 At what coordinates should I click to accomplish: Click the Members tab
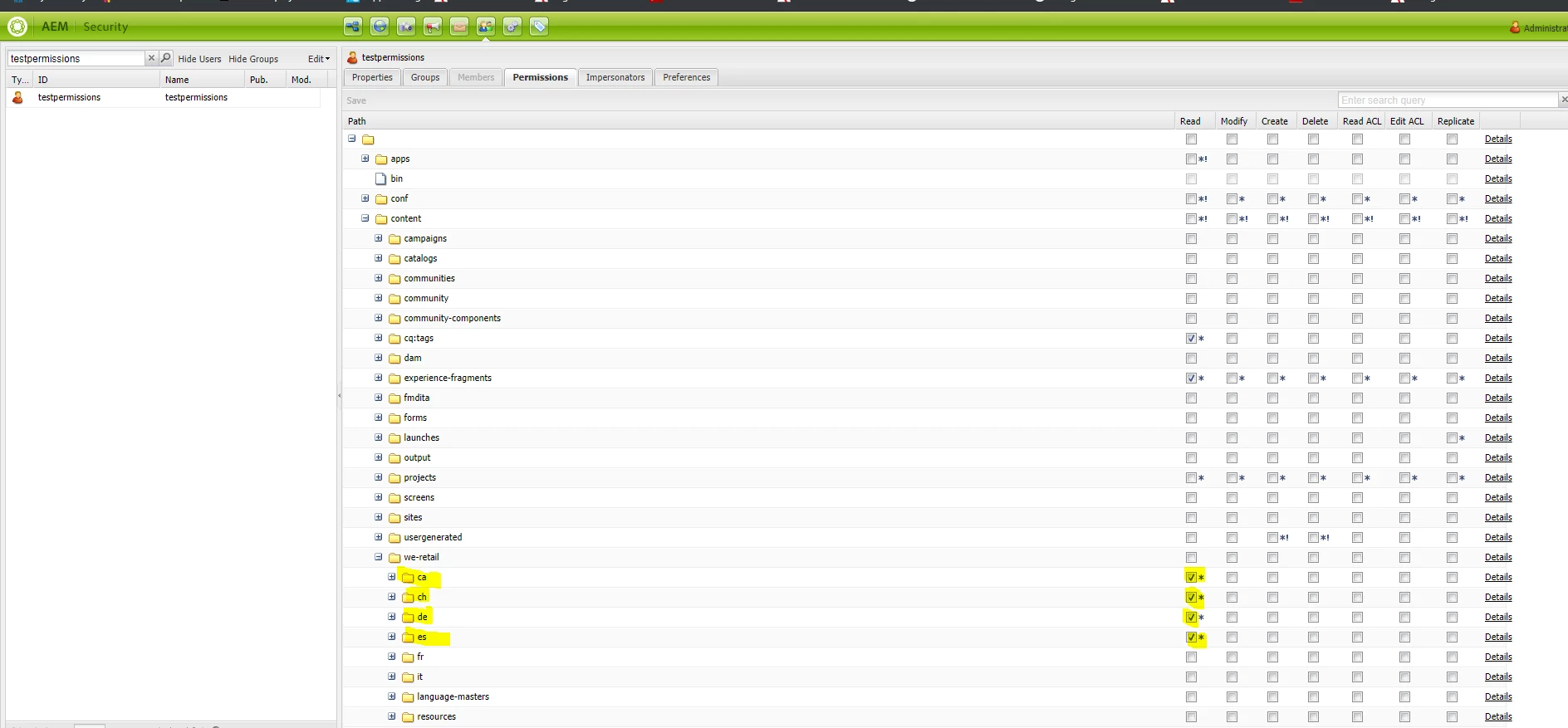pyautogui.click(x=476, y=77)
